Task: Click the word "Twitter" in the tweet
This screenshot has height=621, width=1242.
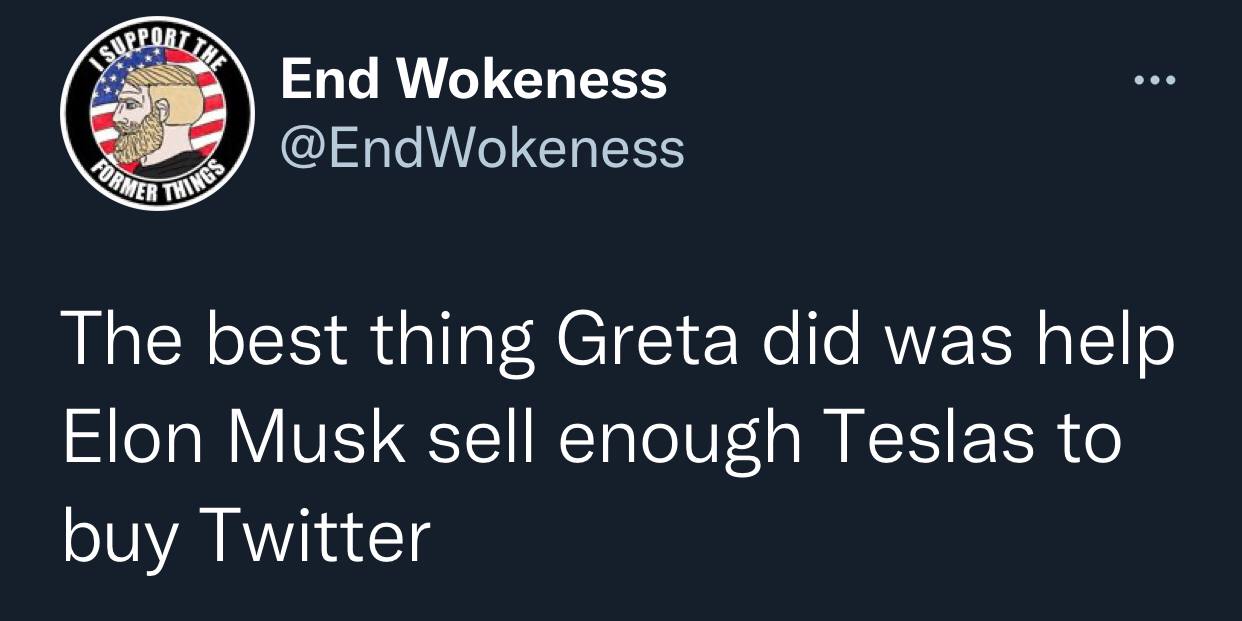Action: click(318, 537)
